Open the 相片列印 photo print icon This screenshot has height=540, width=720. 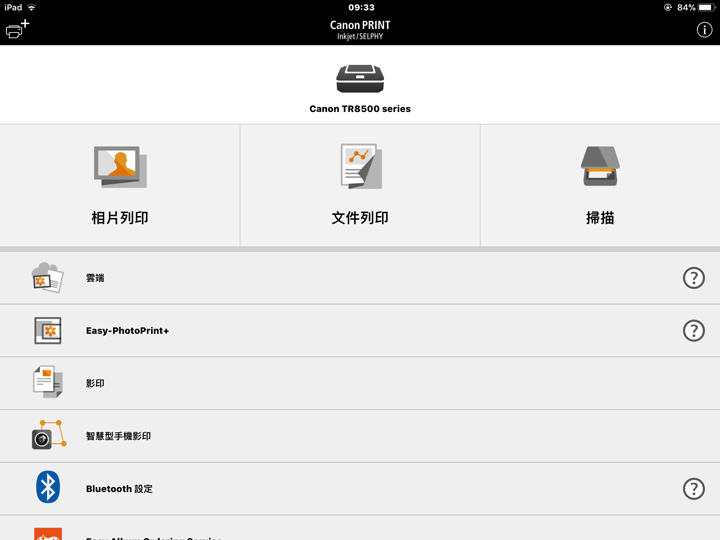pos(120,167)
